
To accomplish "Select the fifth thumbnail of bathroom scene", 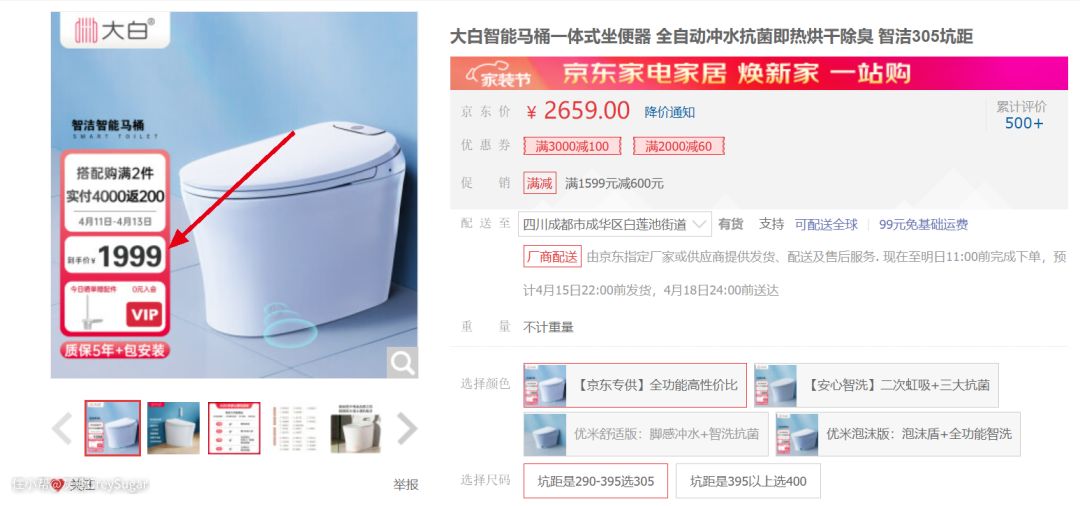I will tap(355, 428).
